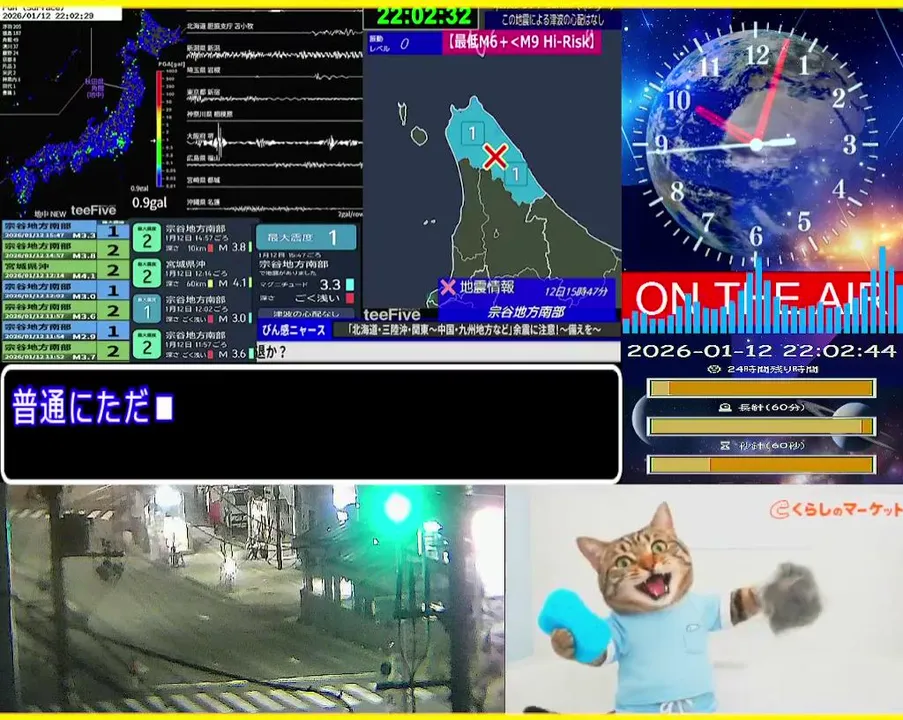The image size is (903, 720).
Task: Click the 秒針(60秒) progress bar
Action: tap(761, 464)
